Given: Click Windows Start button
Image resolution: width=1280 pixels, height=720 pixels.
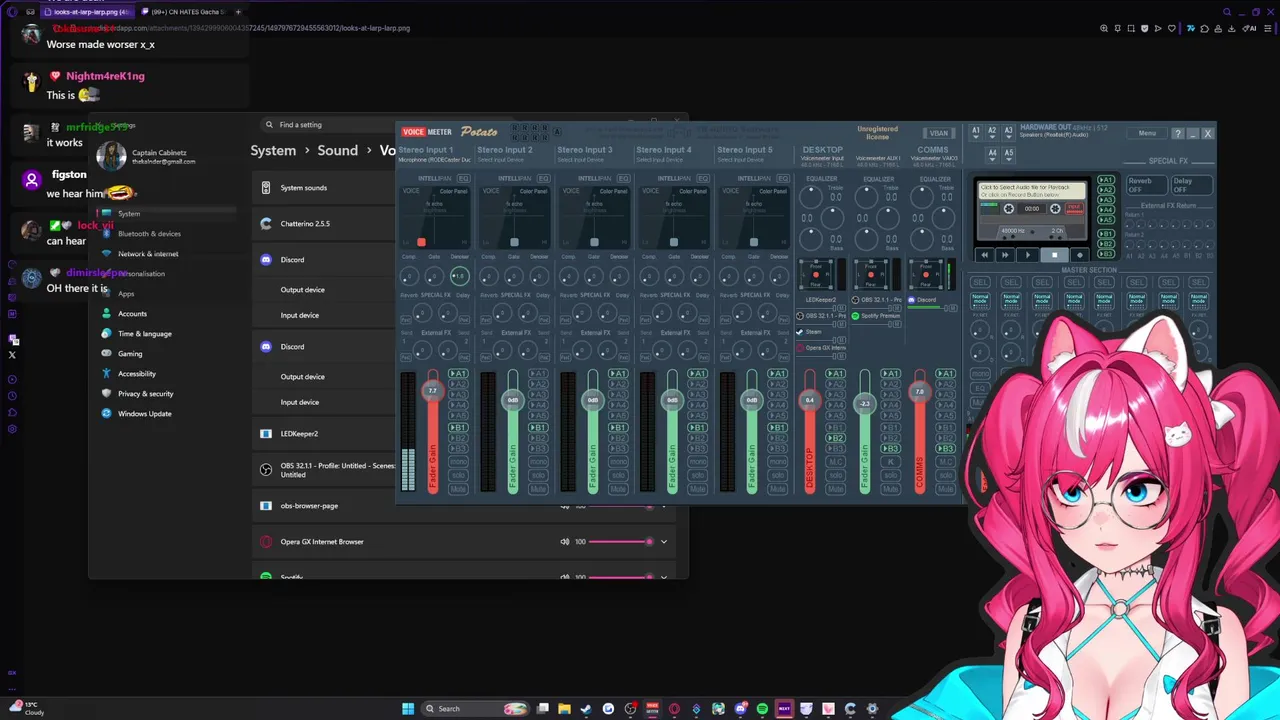Looking at the screenshot, I should coord(408,709).
